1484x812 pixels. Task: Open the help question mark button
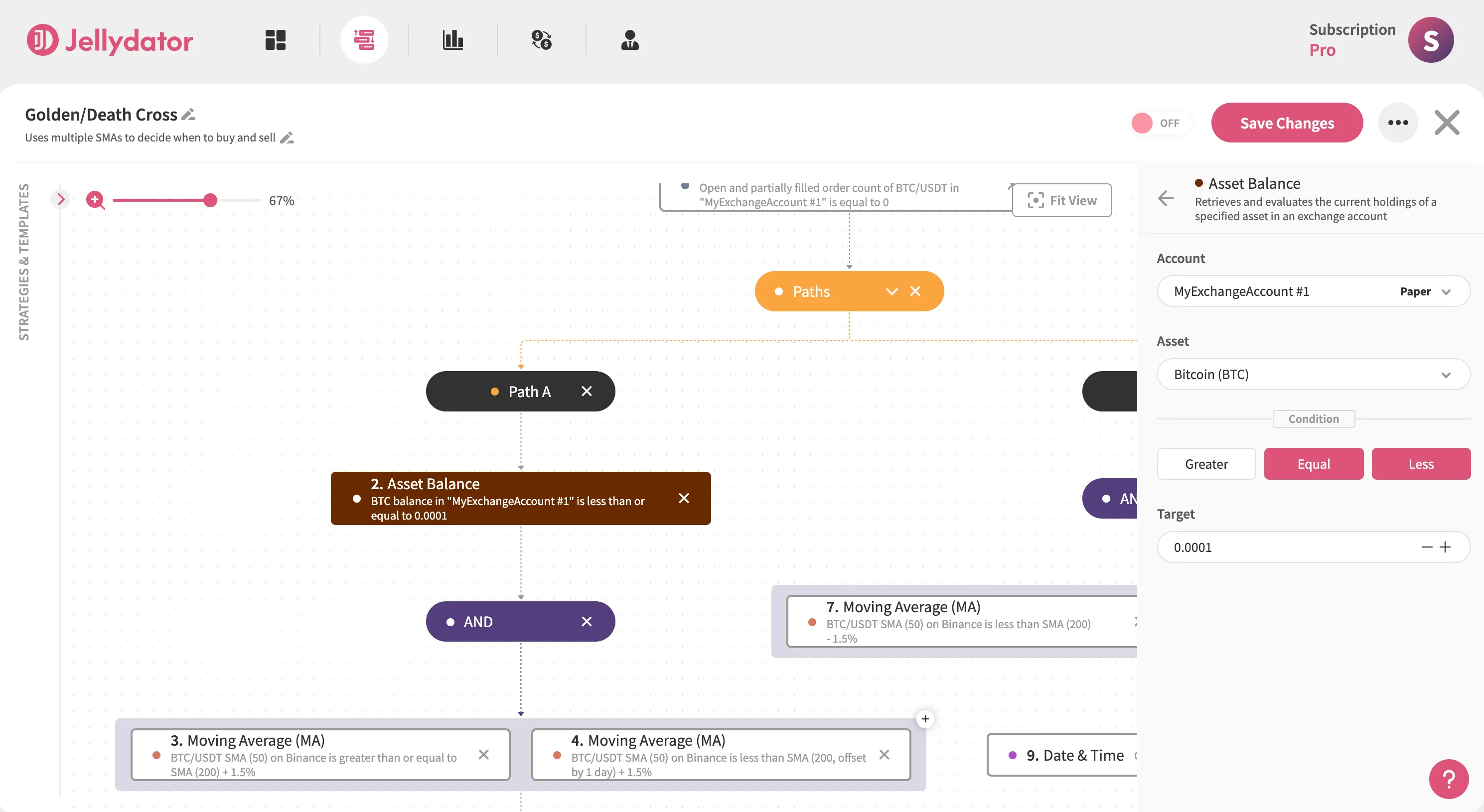1448,779
